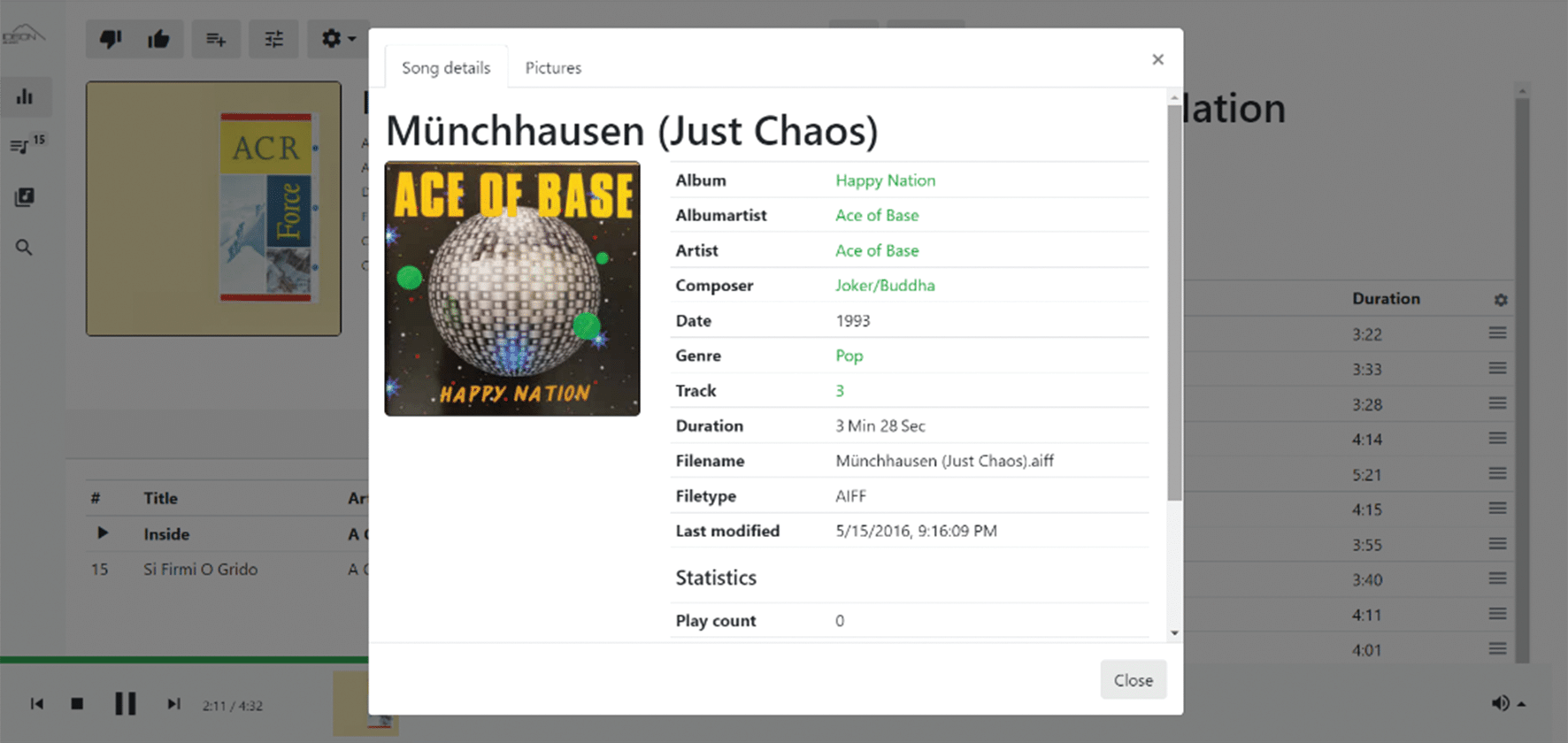This screenshot has height=743, width=1568.
Task: Open the Albumartist Ace of Base link
Action: pos(877,215)
